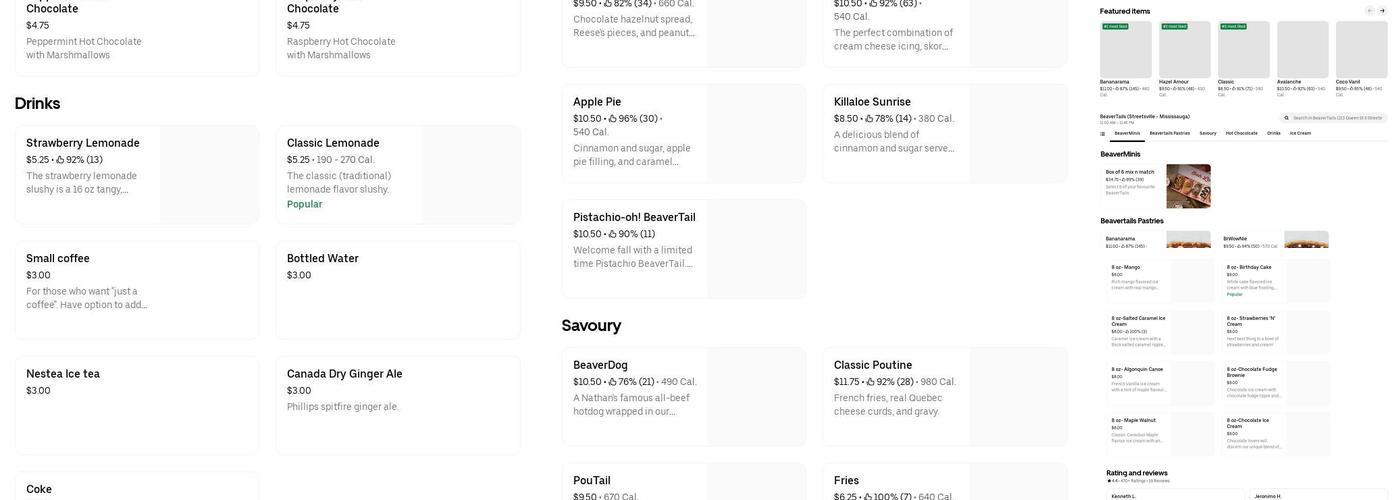Go to the Ice Cream tab
The image size is (1400, 500).
[1300, 133]
